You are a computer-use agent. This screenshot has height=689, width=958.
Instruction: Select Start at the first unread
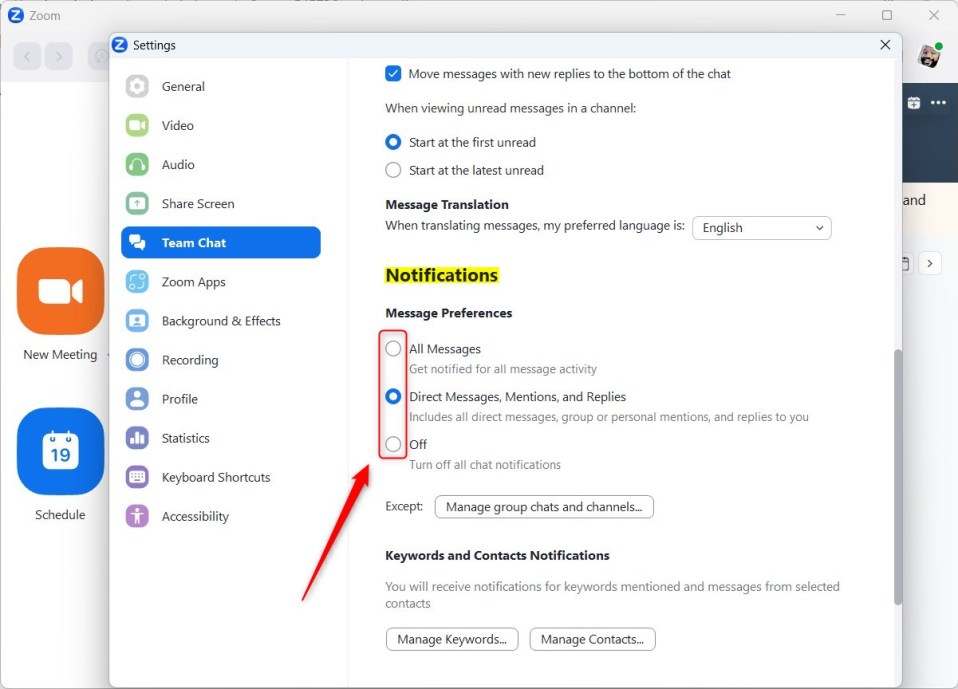click(393, 142)
